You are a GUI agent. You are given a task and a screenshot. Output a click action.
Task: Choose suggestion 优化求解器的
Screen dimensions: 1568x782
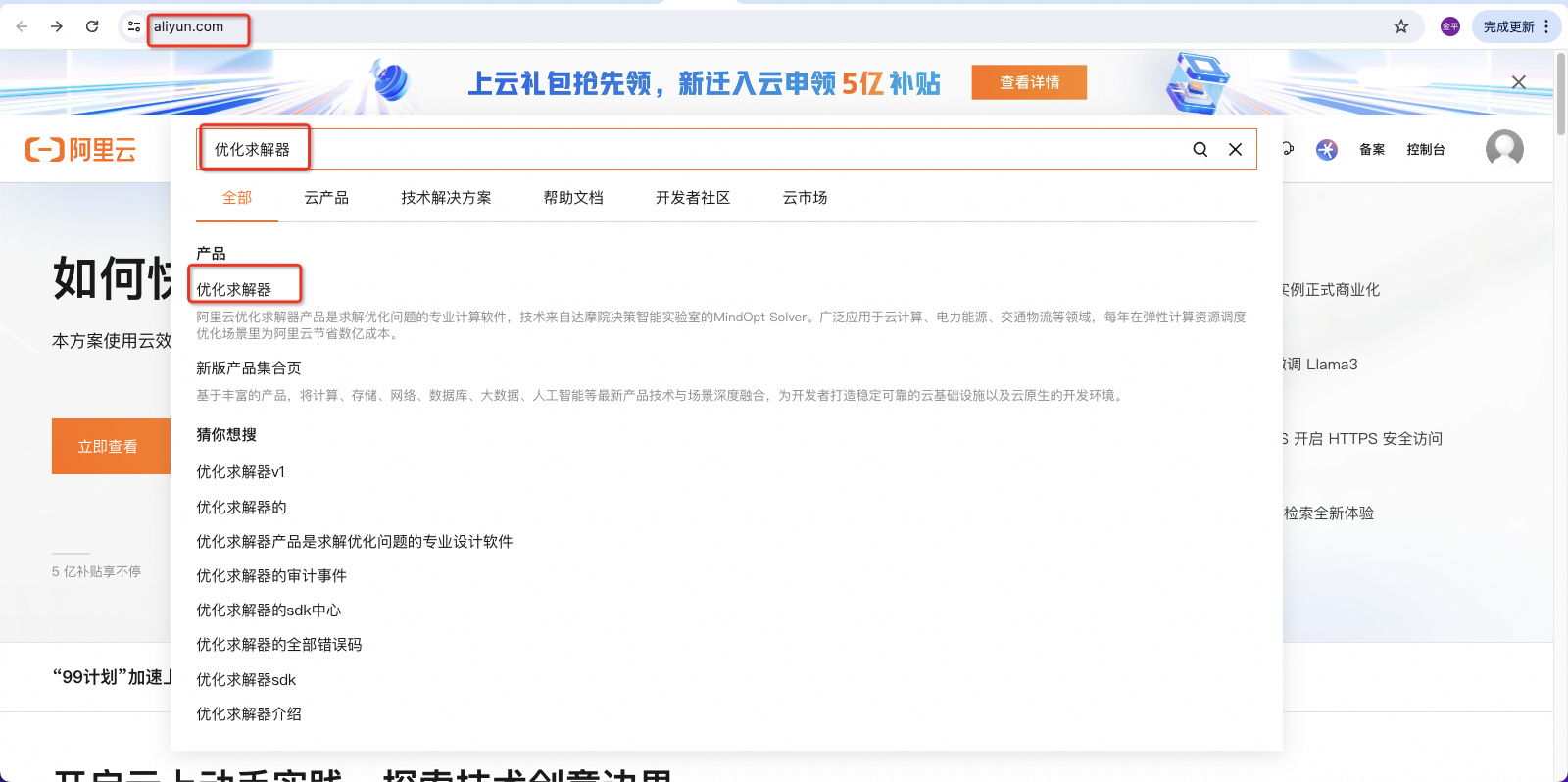point(241,508)
